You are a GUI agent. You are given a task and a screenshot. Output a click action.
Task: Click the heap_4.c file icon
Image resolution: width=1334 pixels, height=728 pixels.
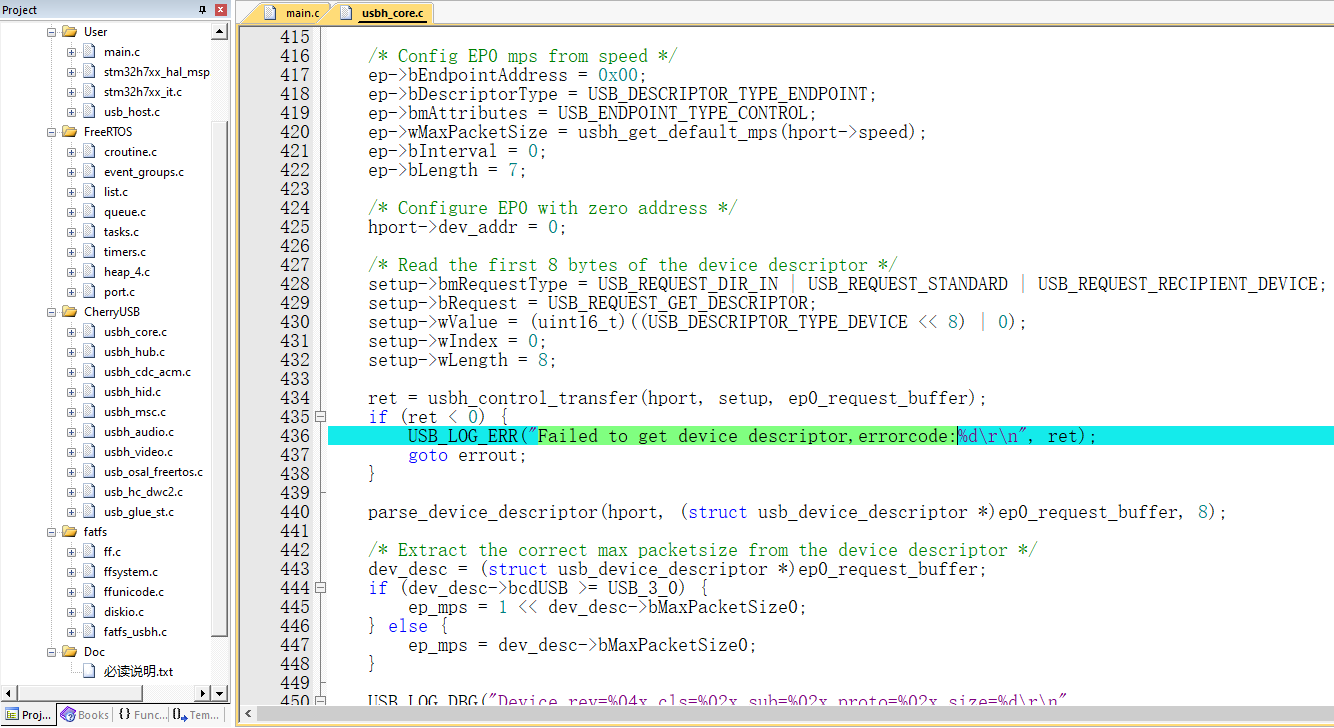90,272
